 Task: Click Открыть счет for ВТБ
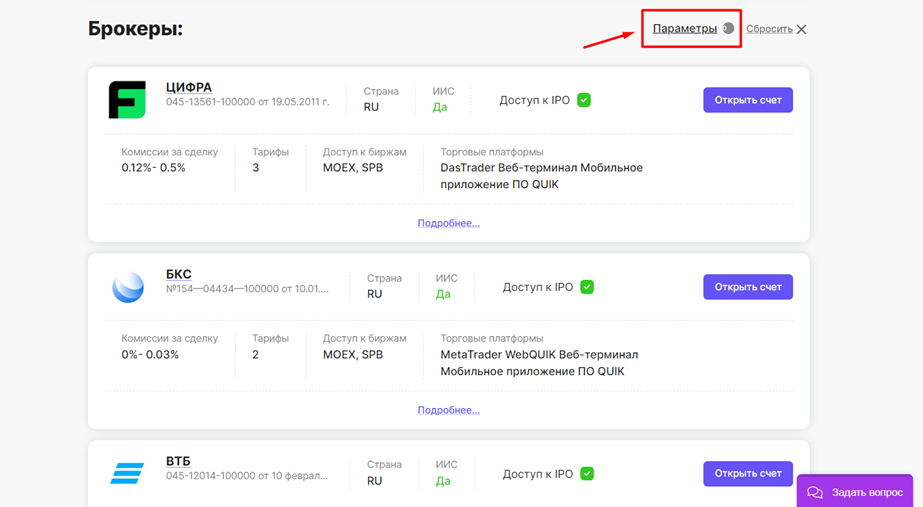pos(748,473)
